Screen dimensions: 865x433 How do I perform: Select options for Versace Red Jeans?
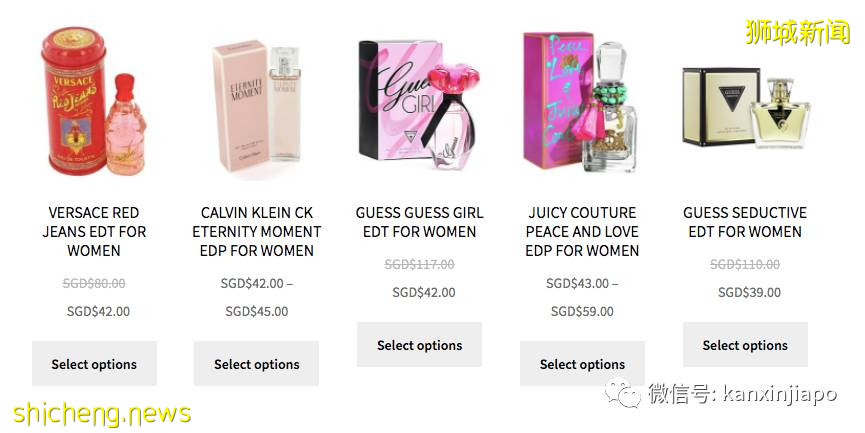pos(94,364)
